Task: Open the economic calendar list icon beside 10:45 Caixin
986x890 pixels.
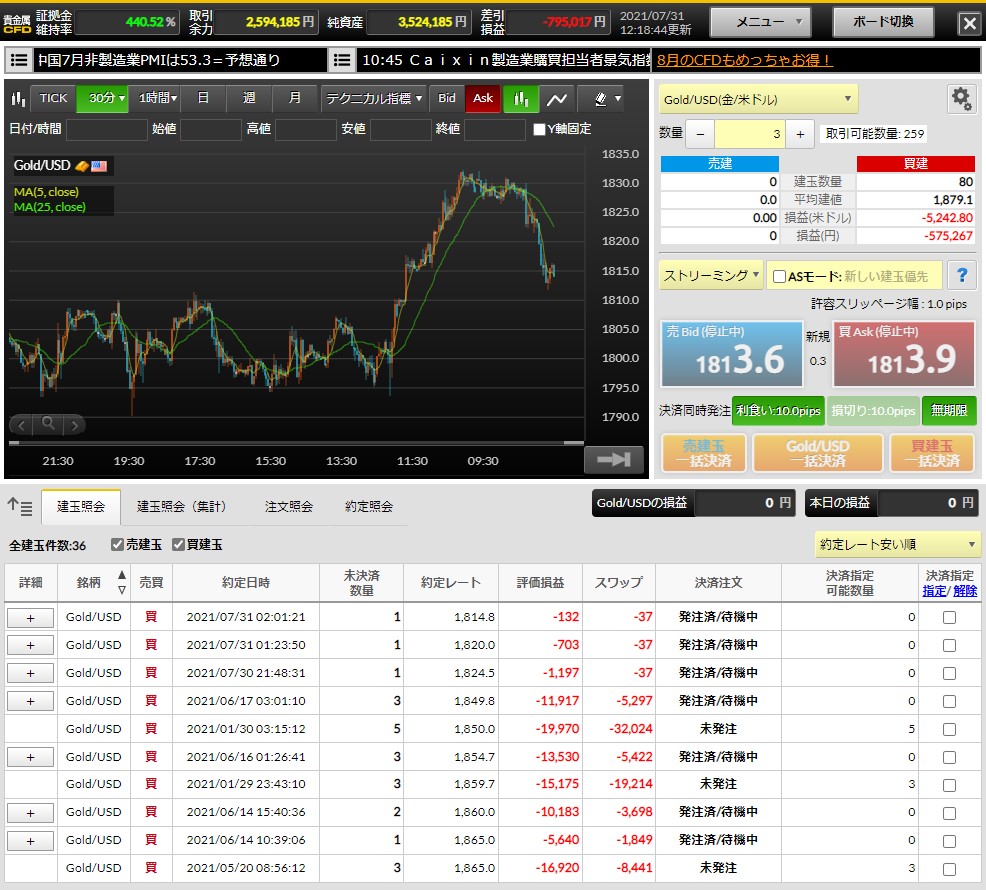Action: (341, 60)
